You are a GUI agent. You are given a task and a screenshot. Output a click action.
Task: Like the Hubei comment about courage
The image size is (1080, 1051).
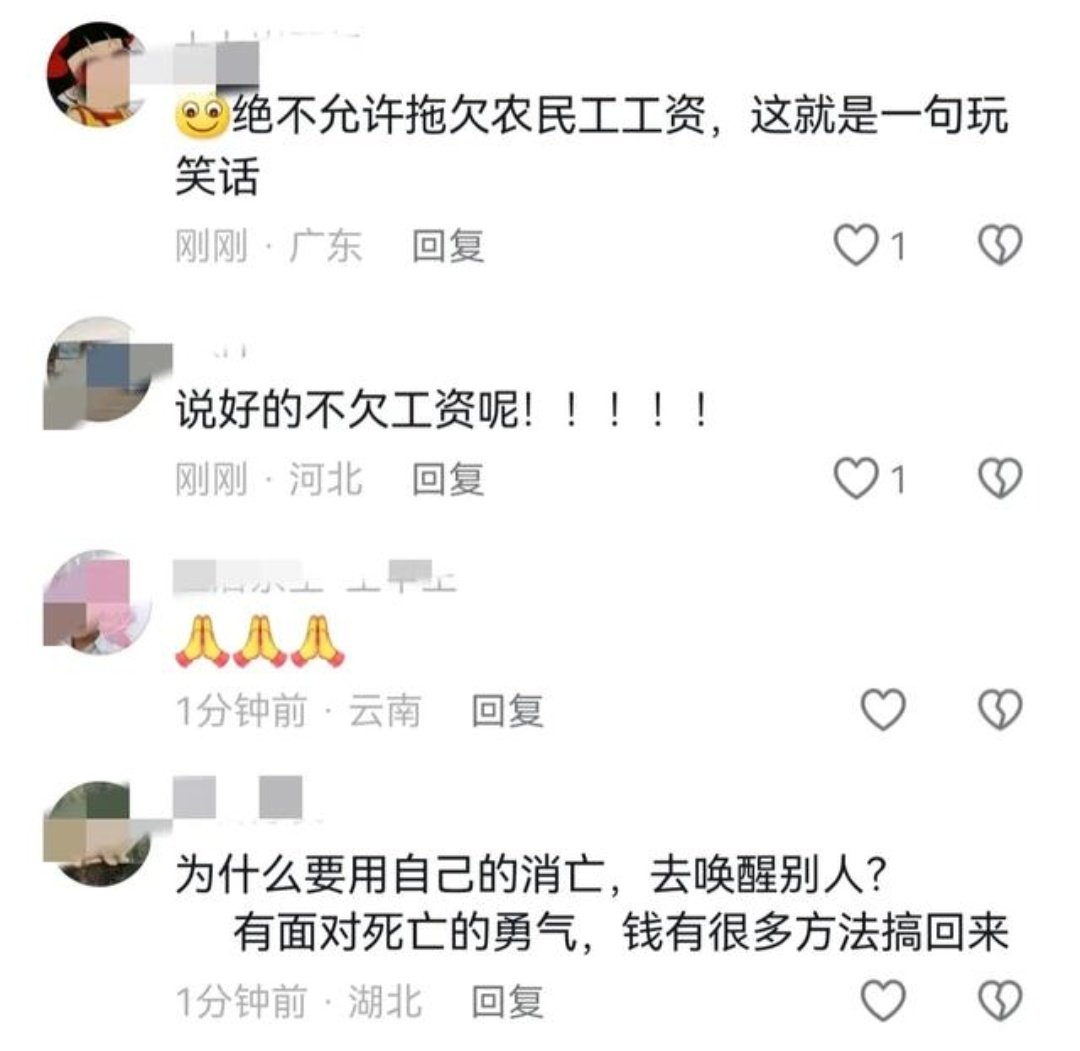(x=883, y=1000)
